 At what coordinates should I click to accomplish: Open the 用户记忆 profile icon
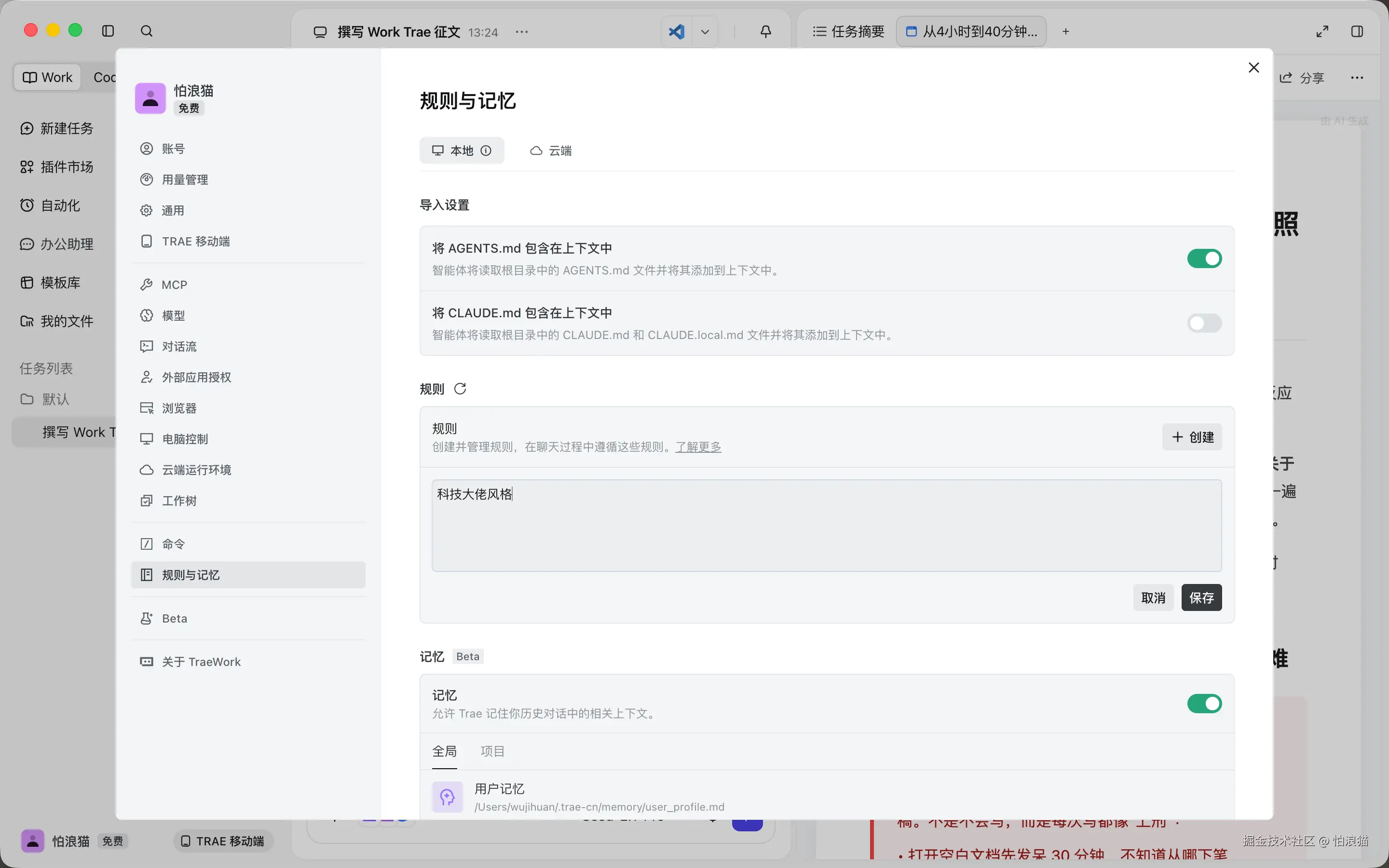click(x=447, y=797)
